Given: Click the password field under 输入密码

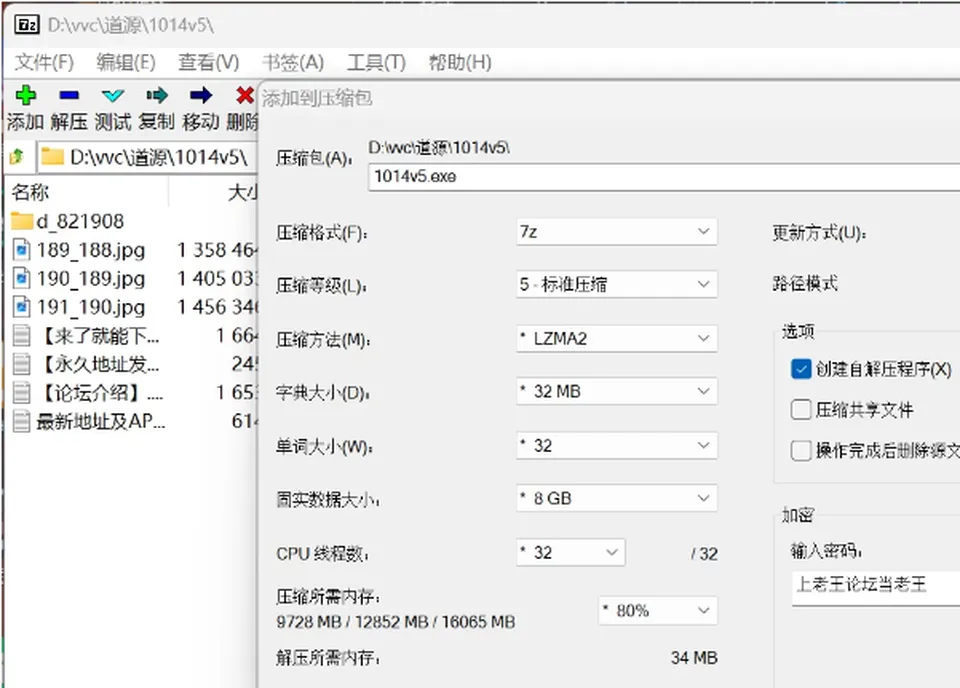Looking at the screenshot, I should click(876, 587).
